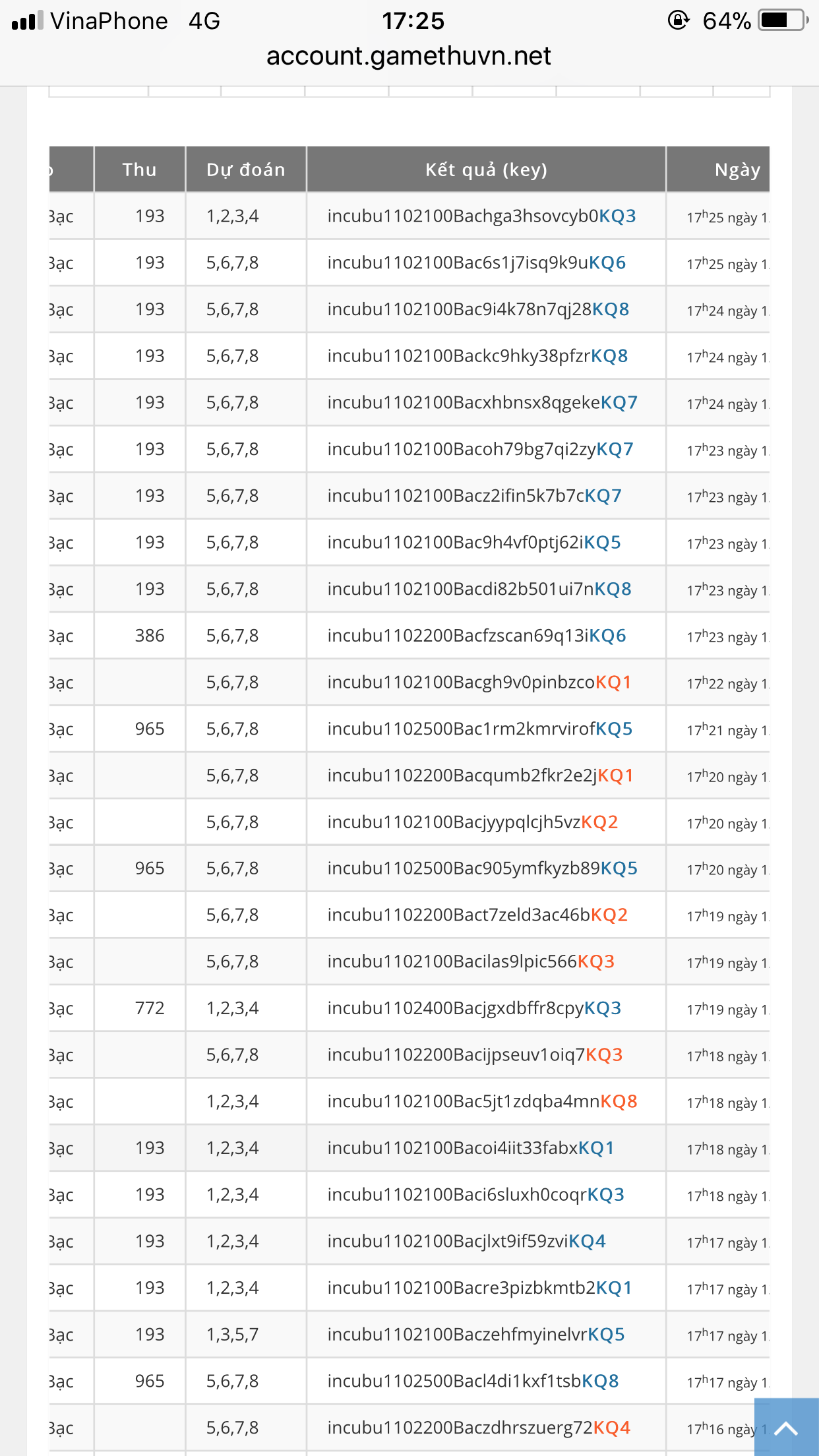Tap the 17:25 clock in status bar

click(x=413, y=21)
